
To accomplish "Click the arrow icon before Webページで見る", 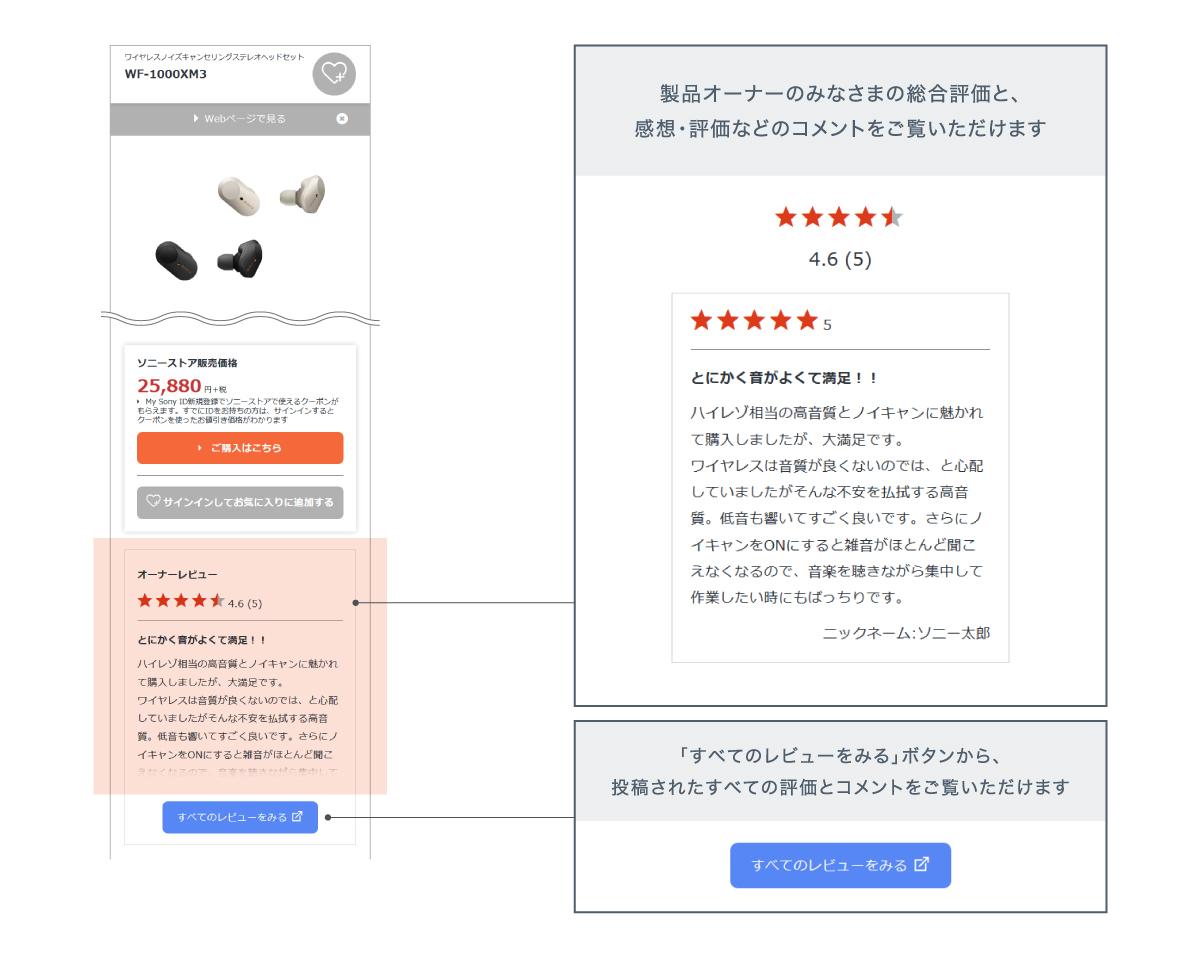I will click(196, 118).
